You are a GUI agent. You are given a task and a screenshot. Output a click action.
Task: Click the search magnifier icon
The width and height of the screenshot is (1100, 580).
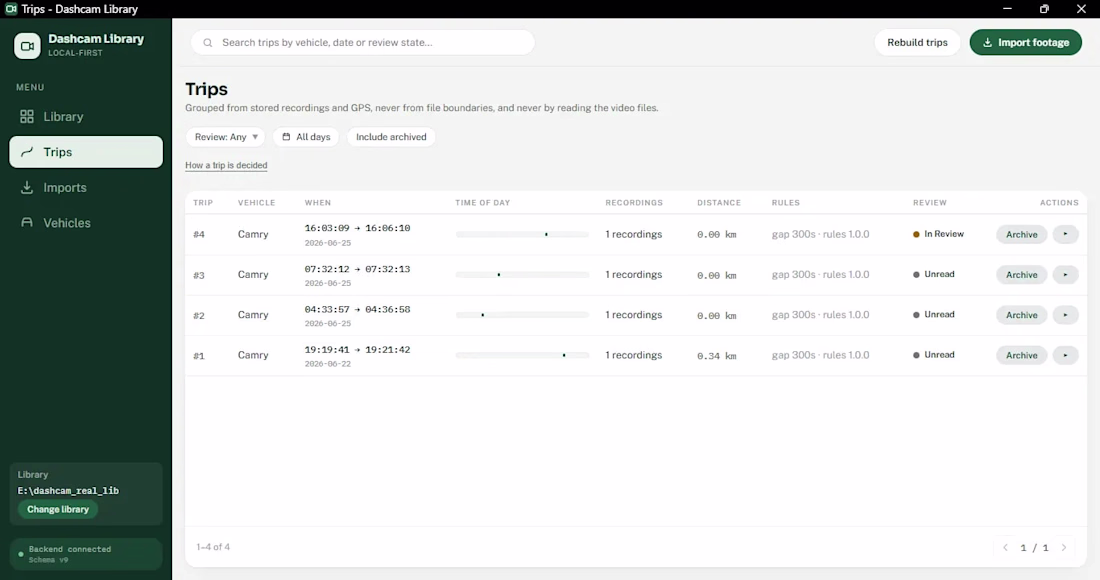[x=208, y=43]
